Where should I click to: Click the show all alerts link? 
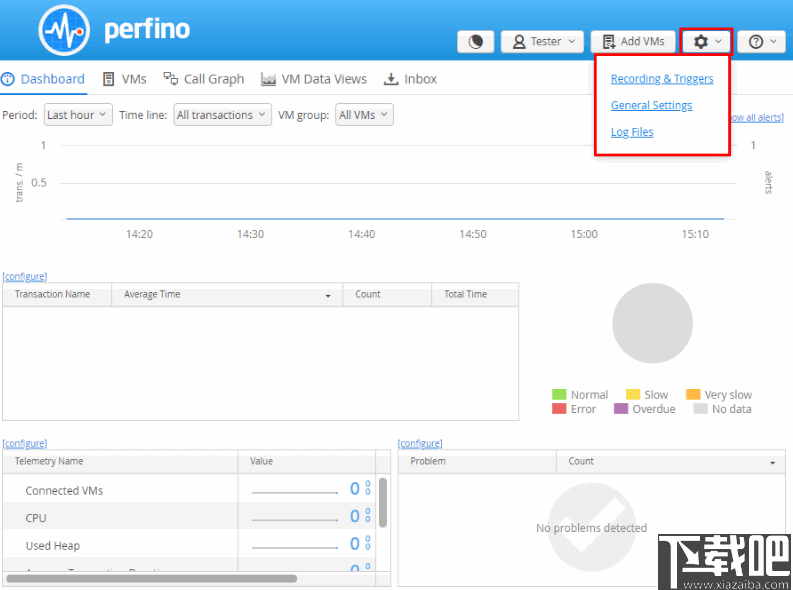(757, 117)
